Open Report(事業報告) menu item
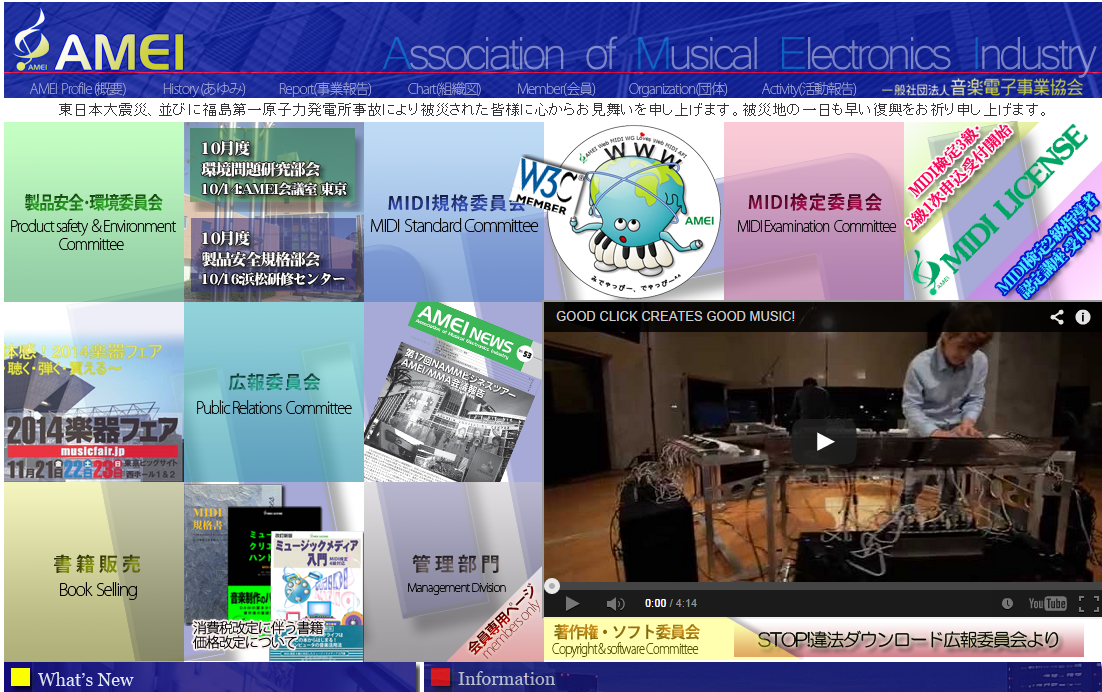The width and height of the screenshot is (1102, 692). point(325,89)
